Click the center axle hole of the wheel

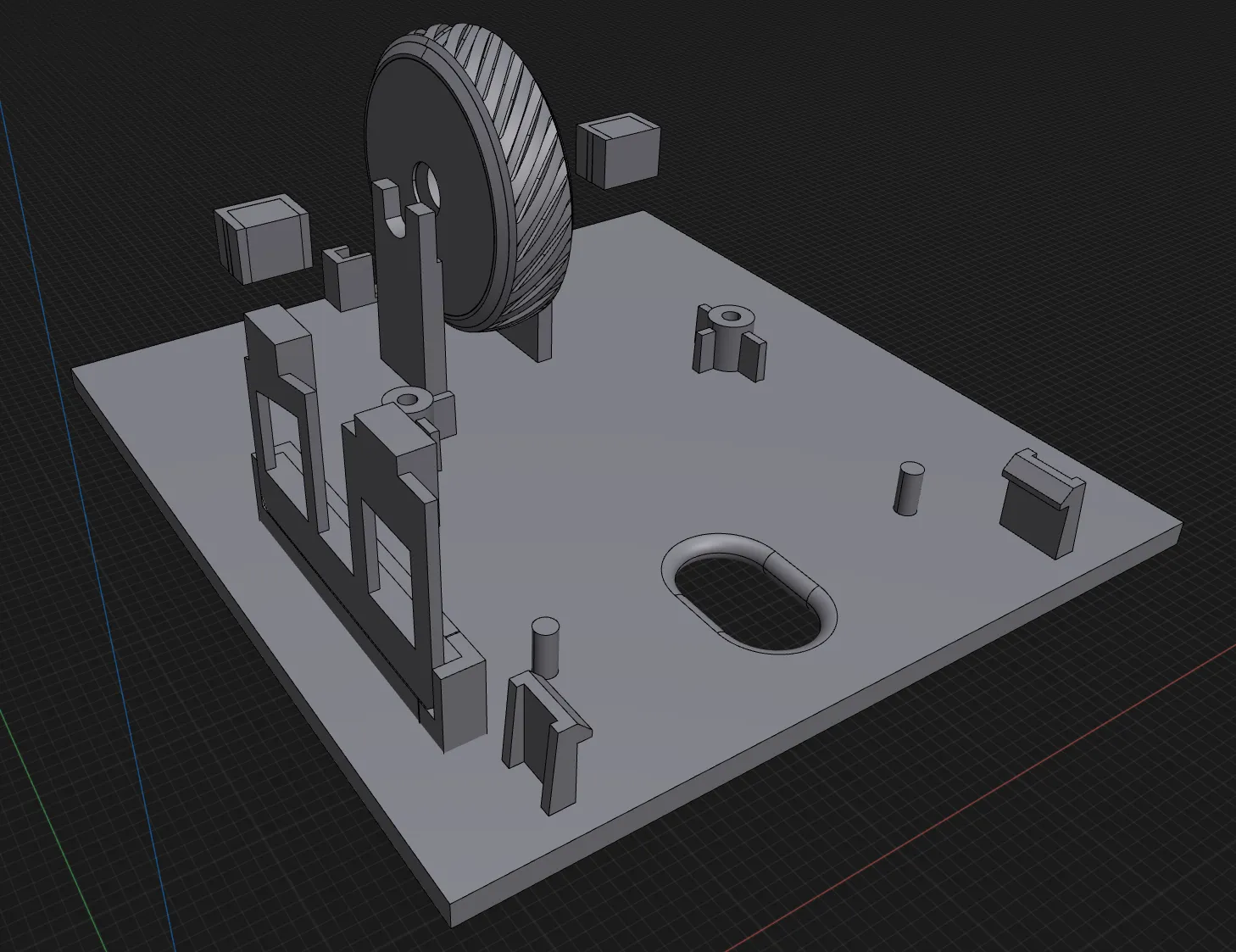(426, 182)
